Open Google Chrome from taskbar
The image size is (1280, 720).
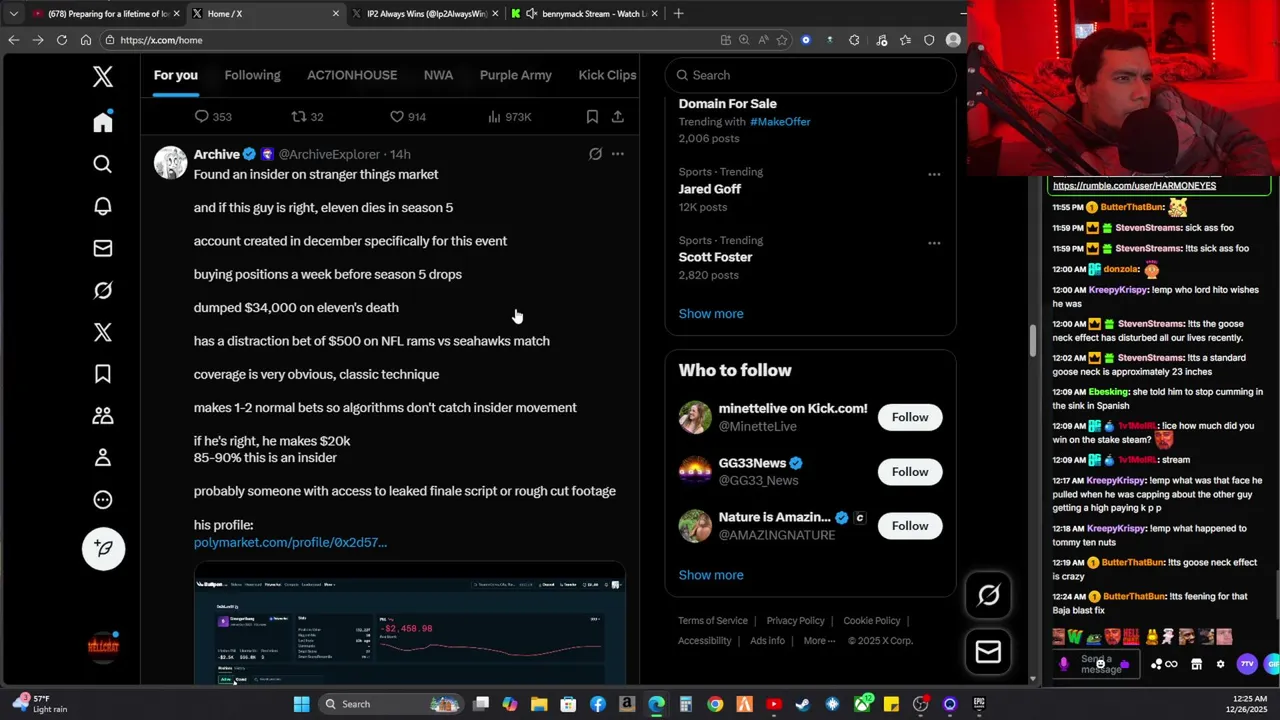[x=715, y=704]
